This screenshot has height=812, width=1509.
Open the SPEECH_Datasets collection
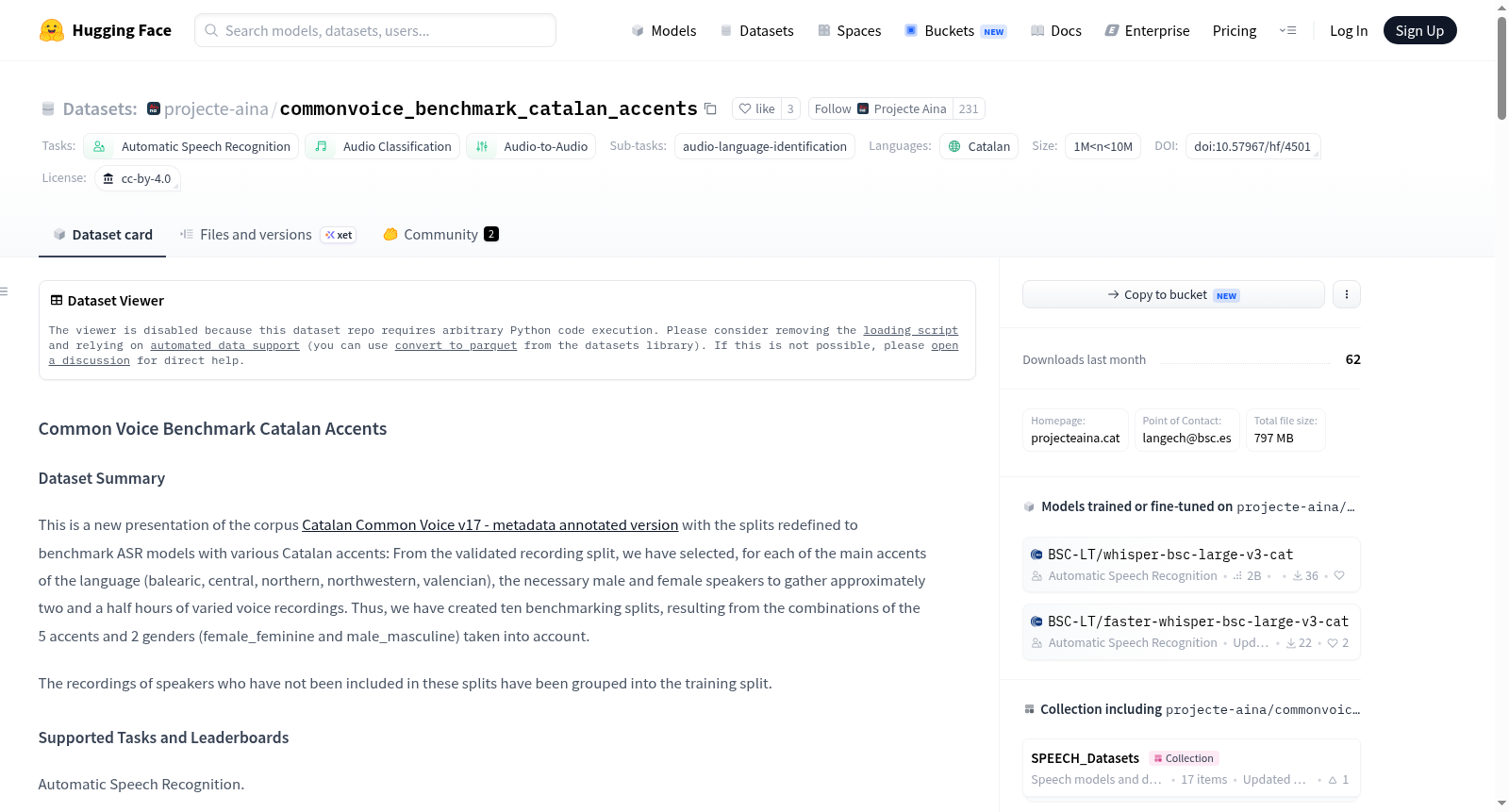pos(1191,769)
